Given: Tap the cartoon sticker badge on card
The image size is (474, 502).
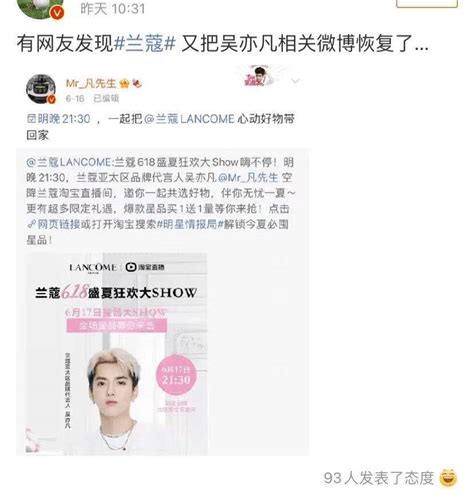Looking at the screenshot, I should coord(259,76).
